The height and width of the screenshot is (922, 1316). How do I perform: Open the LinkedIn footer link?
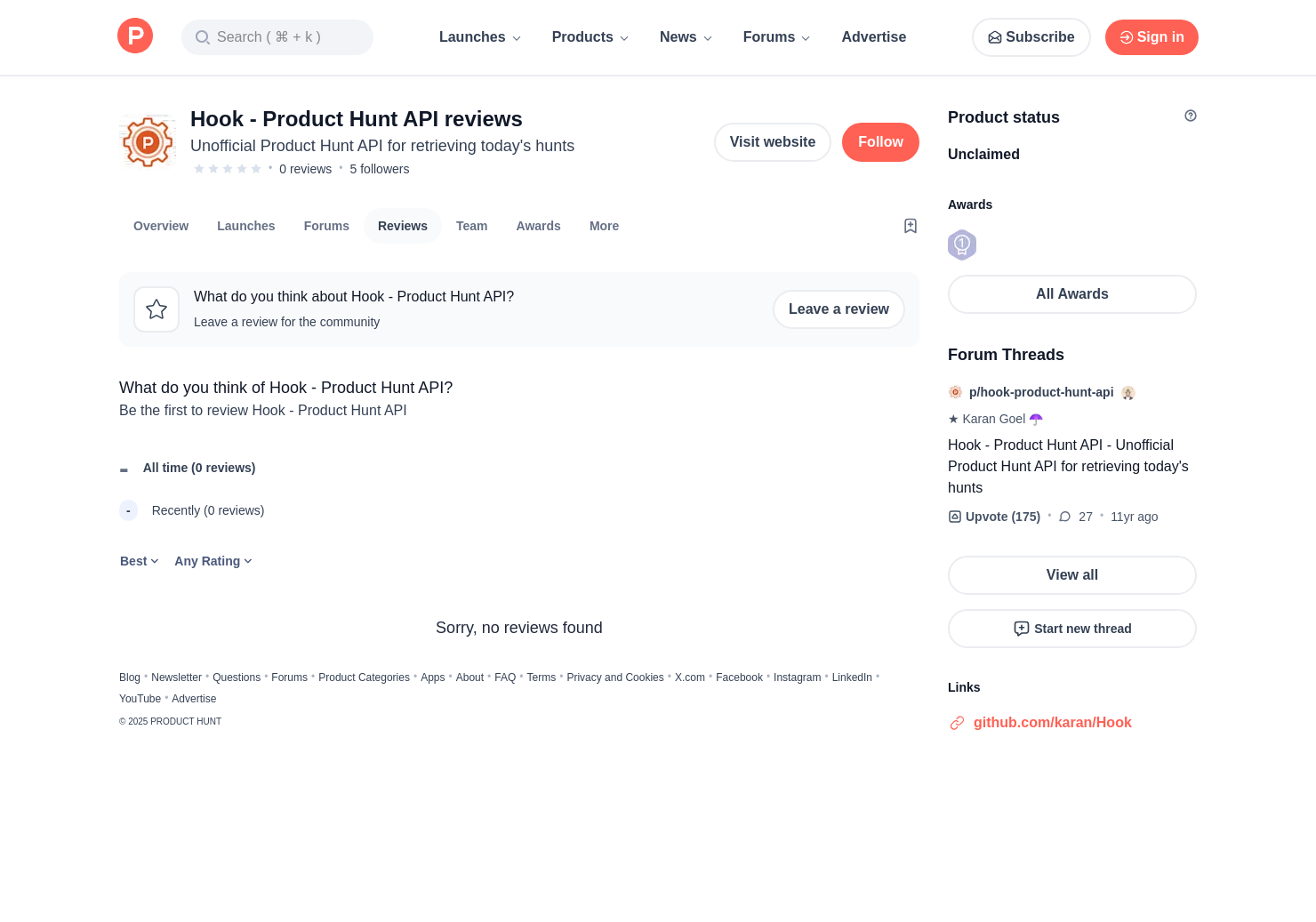(x=852, y=677)
